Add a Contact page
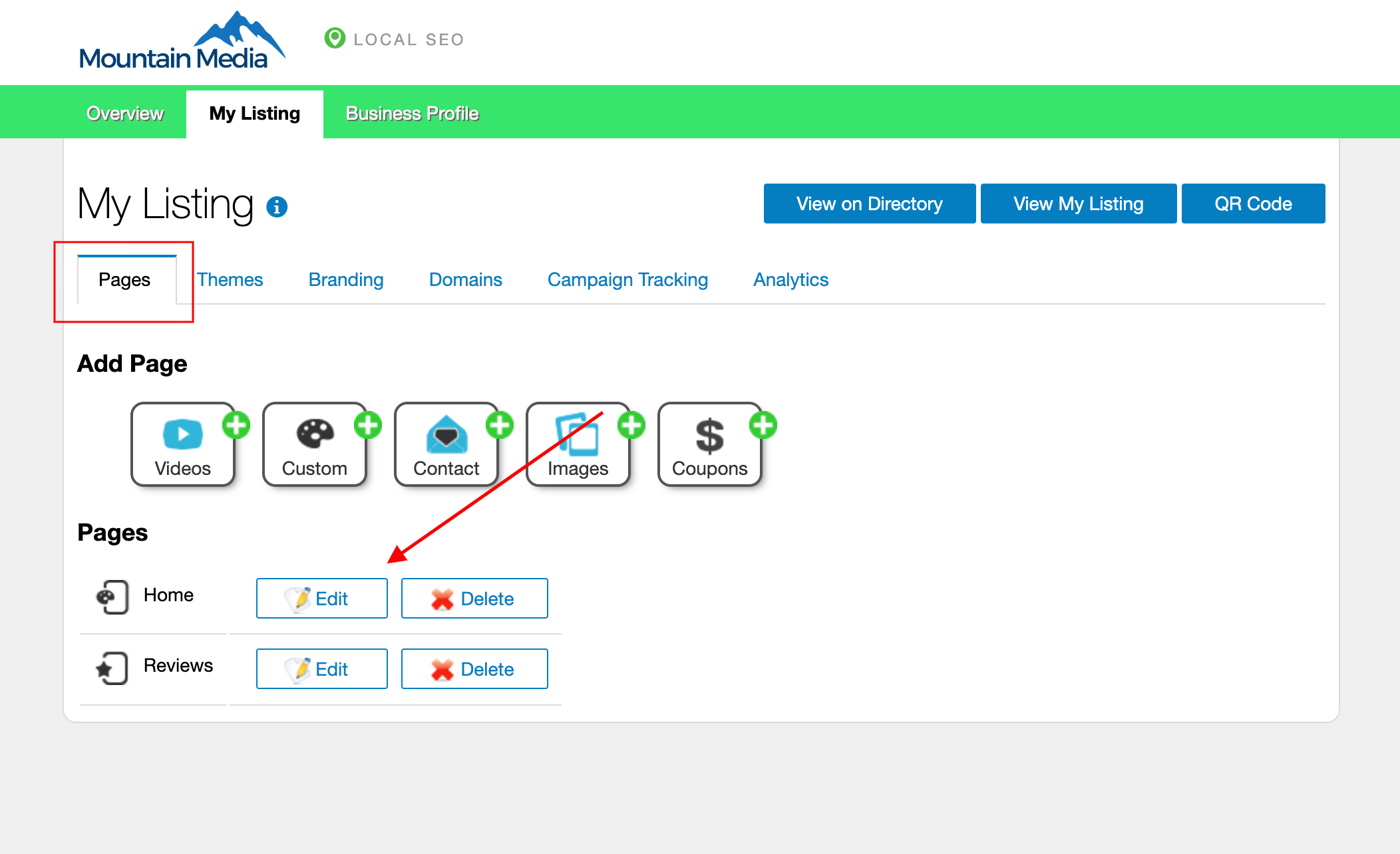1400x854 pixels. (x=446, y=444)
